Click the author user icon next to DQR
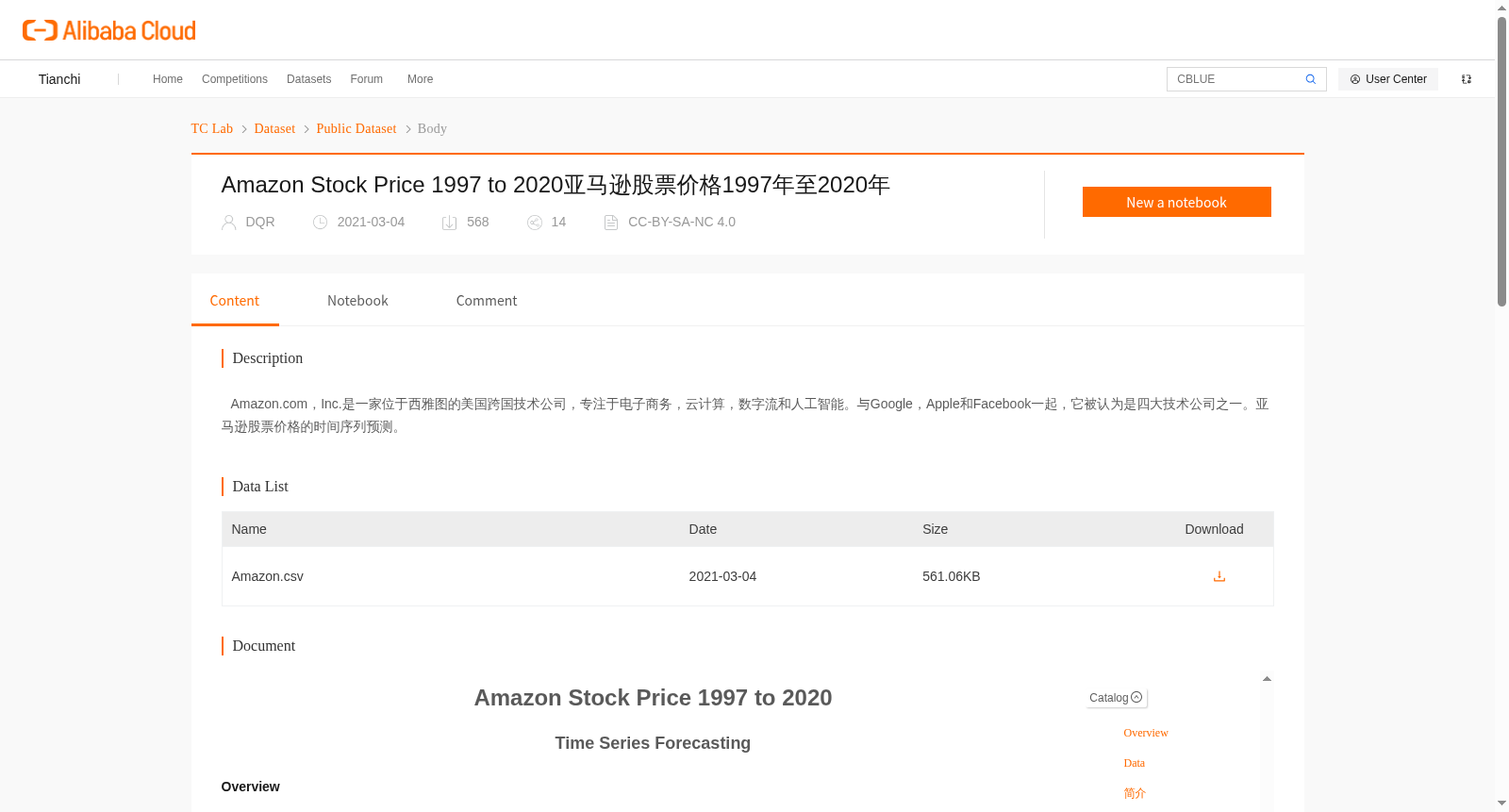1509x812 pixels. [x=228, y=223]
